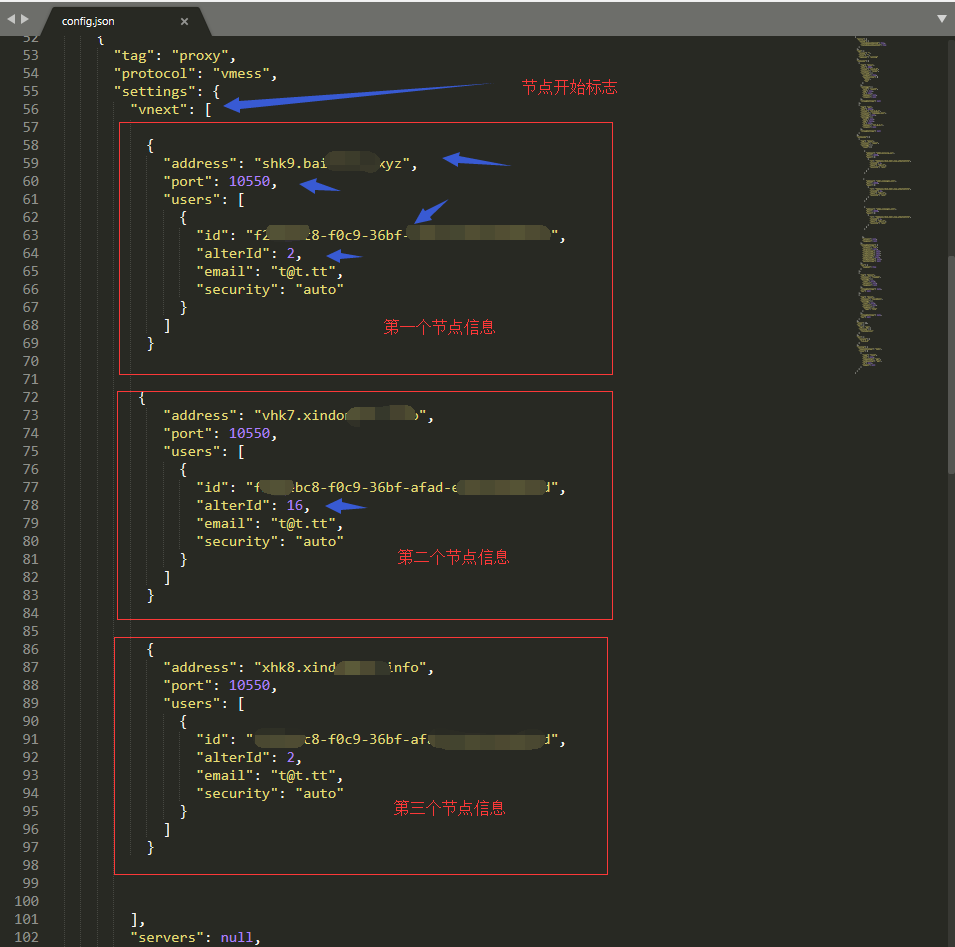Click "users": [ on line 89
This screenshot has height=947, width=955.
(204, 704)
